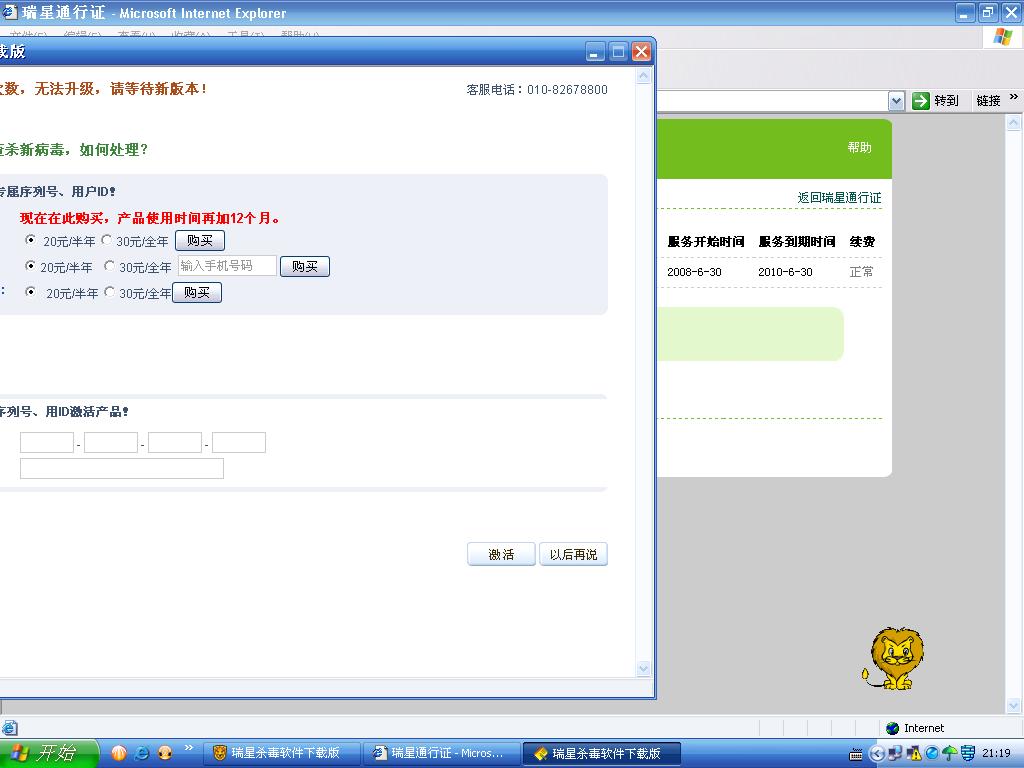Click the 续费 column header
The height and width of the screenshot is (768, 1024).
pos(862,242)
